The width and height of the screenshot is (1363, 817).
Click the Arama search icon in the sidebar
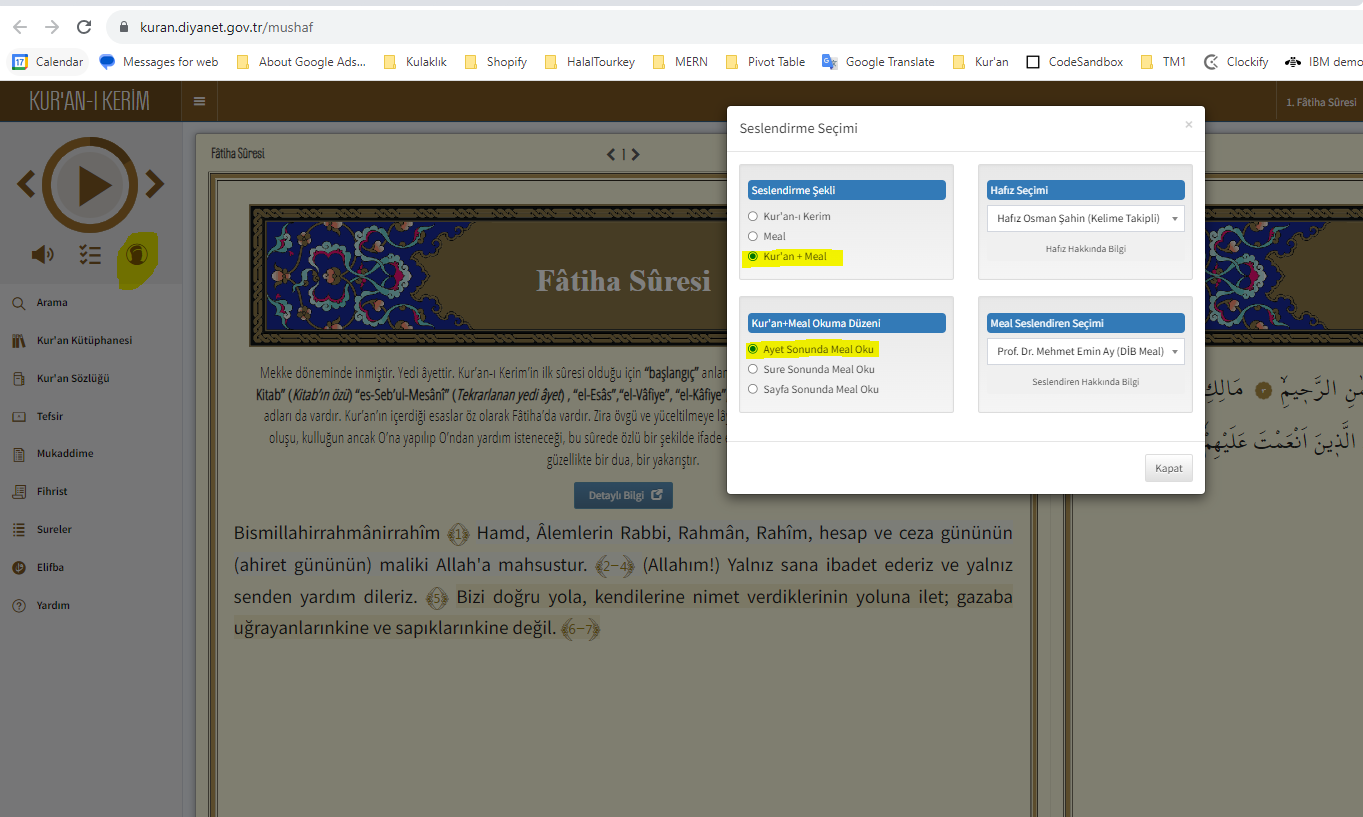point(18,303)
